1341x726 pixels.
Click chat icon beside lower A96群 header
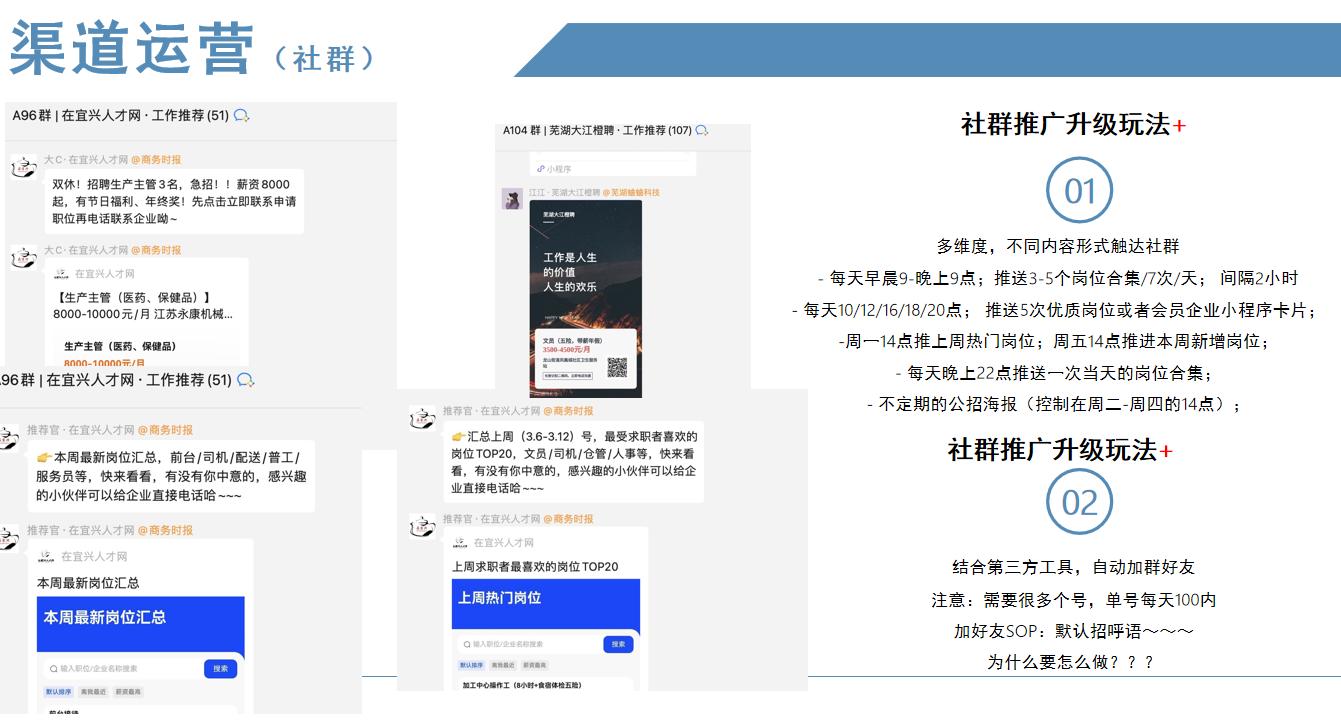coord(245,380)
